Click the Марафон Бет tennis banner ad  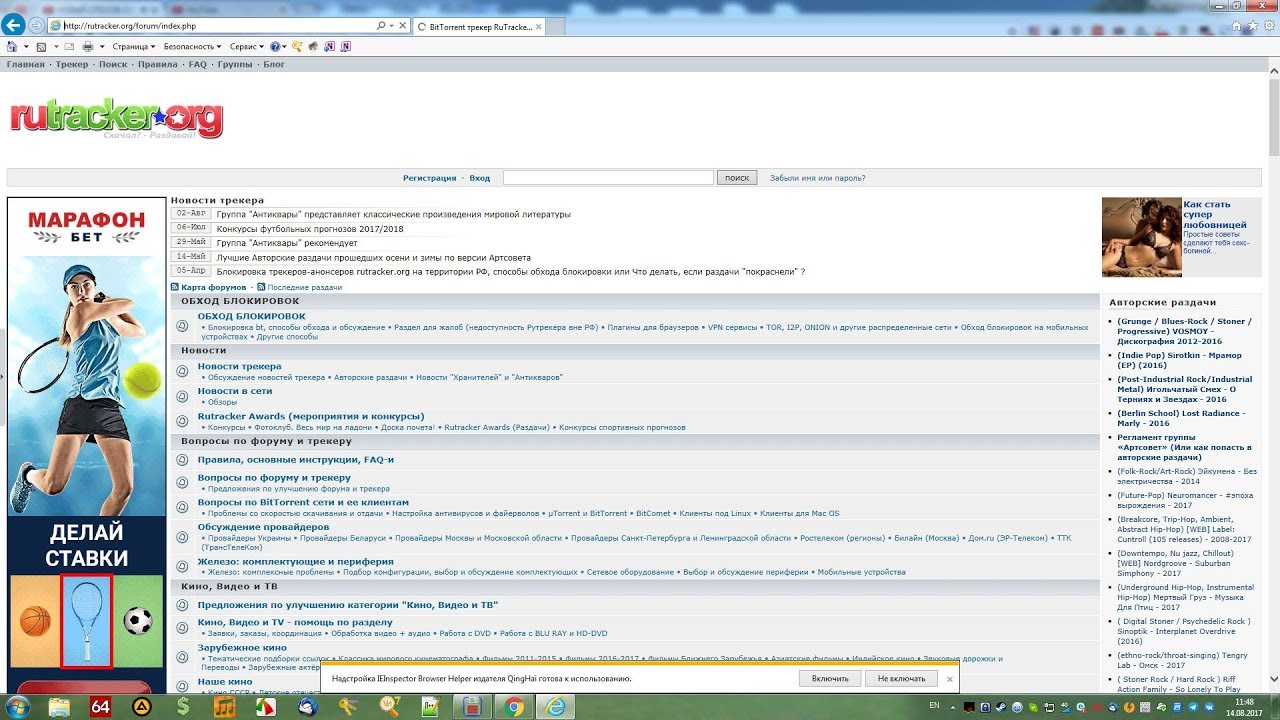(86, 445)
